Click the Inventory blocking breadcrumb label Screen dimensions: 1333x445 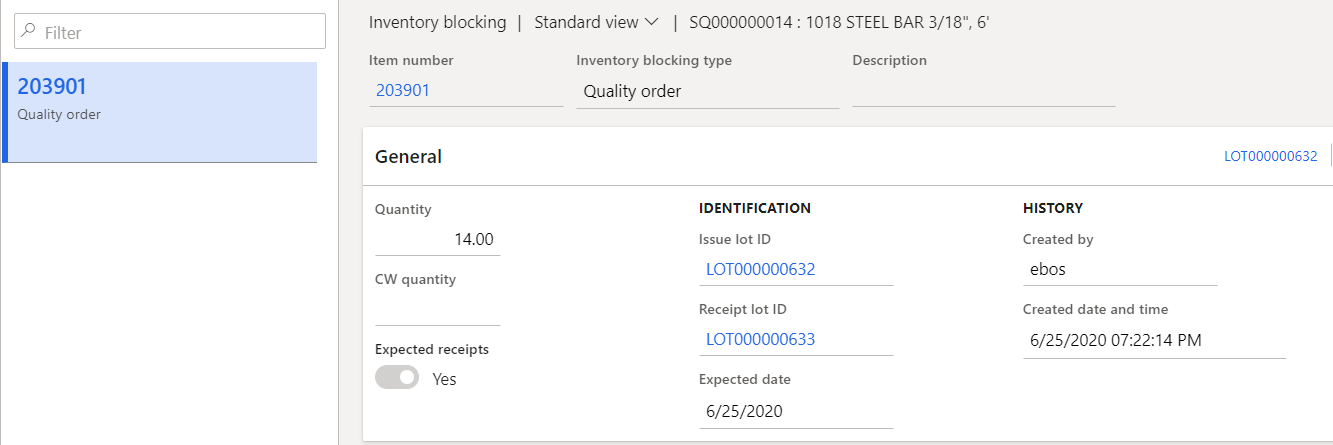[x=437, y=22]
